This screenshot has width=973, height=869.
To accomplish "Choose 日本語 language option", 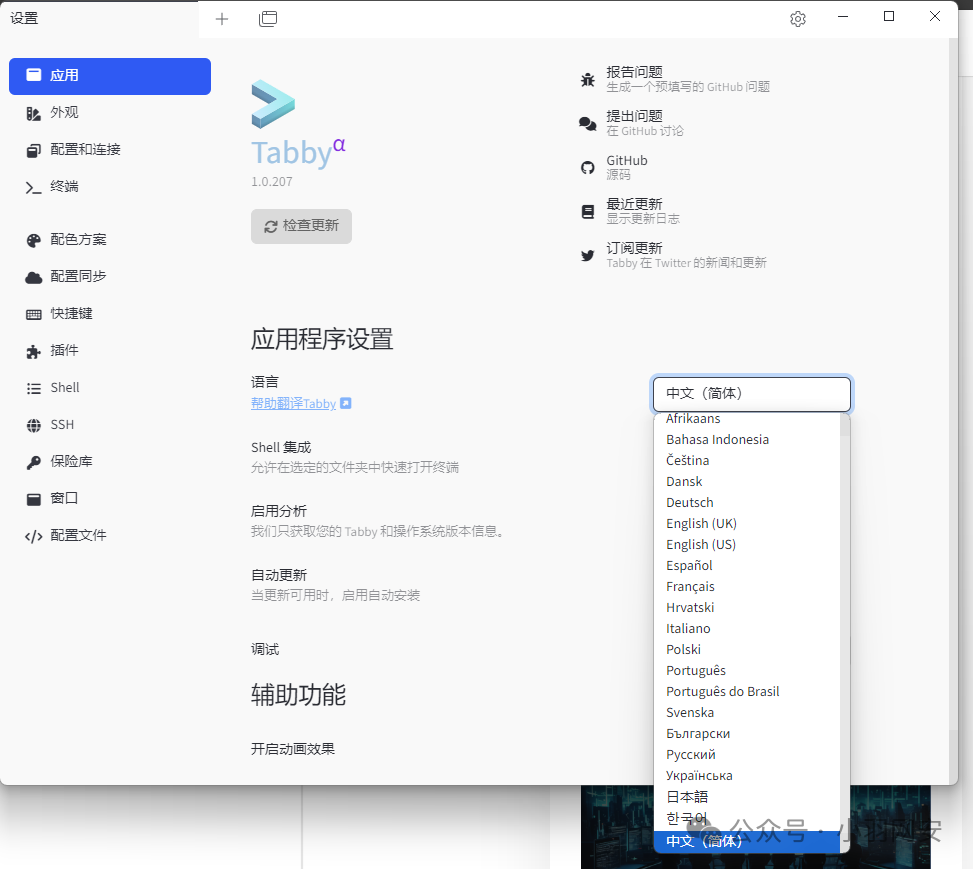I will coord(747,797).
